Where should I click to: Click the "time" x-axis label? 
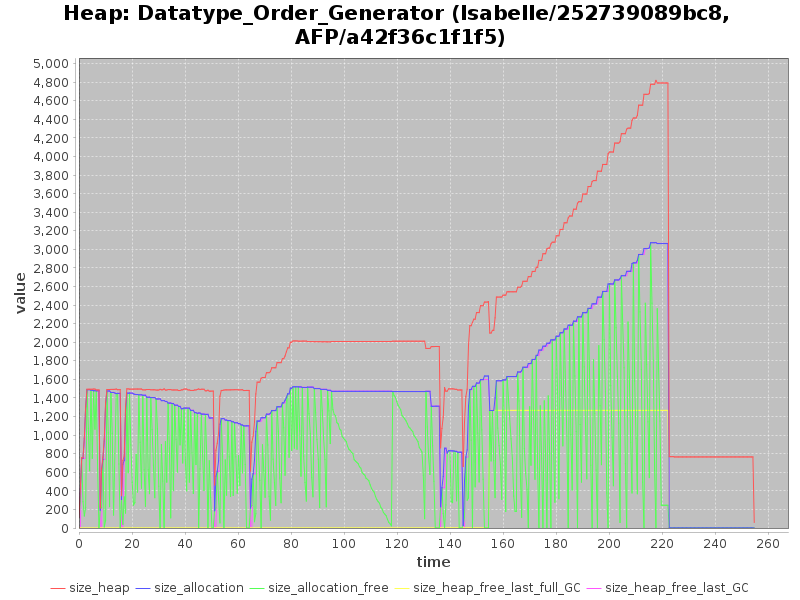(433, 562)
